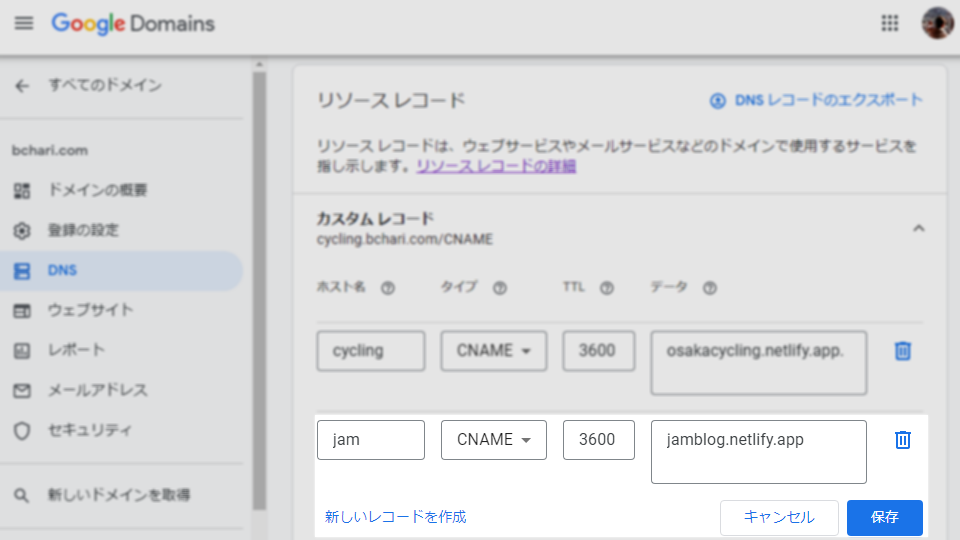Open メールアドレス in the sidebar

tap(97, 390)
